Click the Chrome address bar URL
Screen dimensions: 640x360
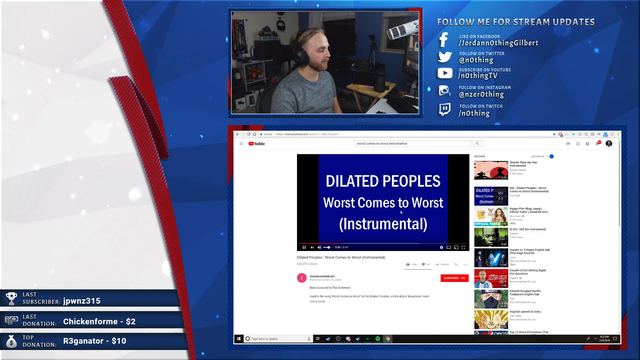[307, 134]
